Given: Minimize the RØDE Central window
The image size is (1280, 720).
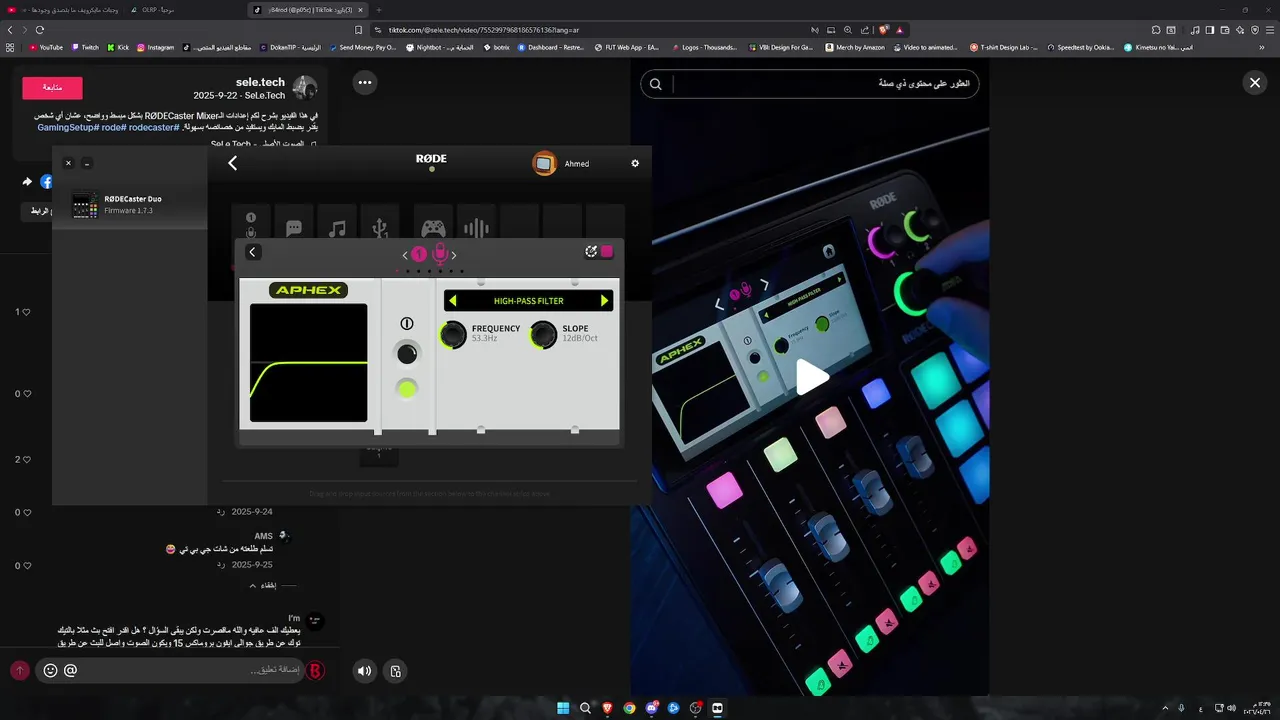Looking at the screenshot, I should (87, 163).
